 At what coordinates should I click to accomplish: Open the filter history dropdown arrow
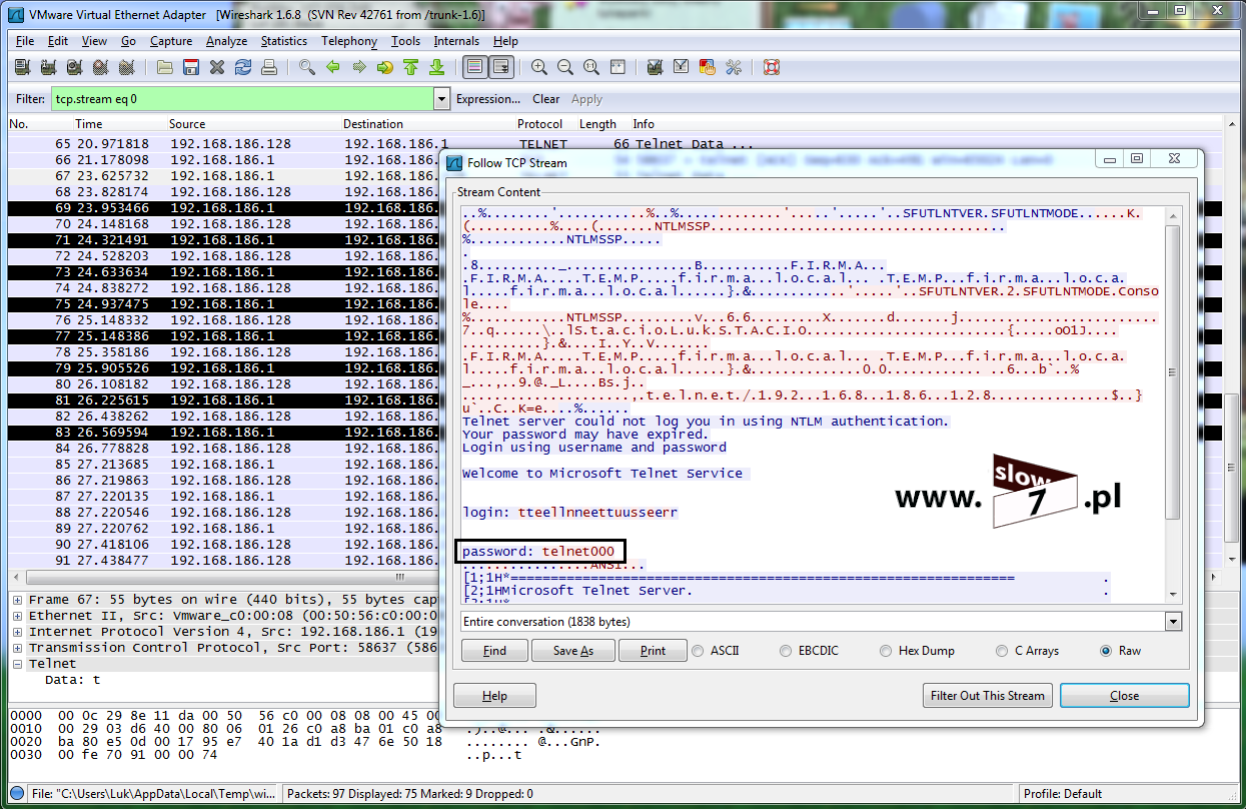coord(442,99)
